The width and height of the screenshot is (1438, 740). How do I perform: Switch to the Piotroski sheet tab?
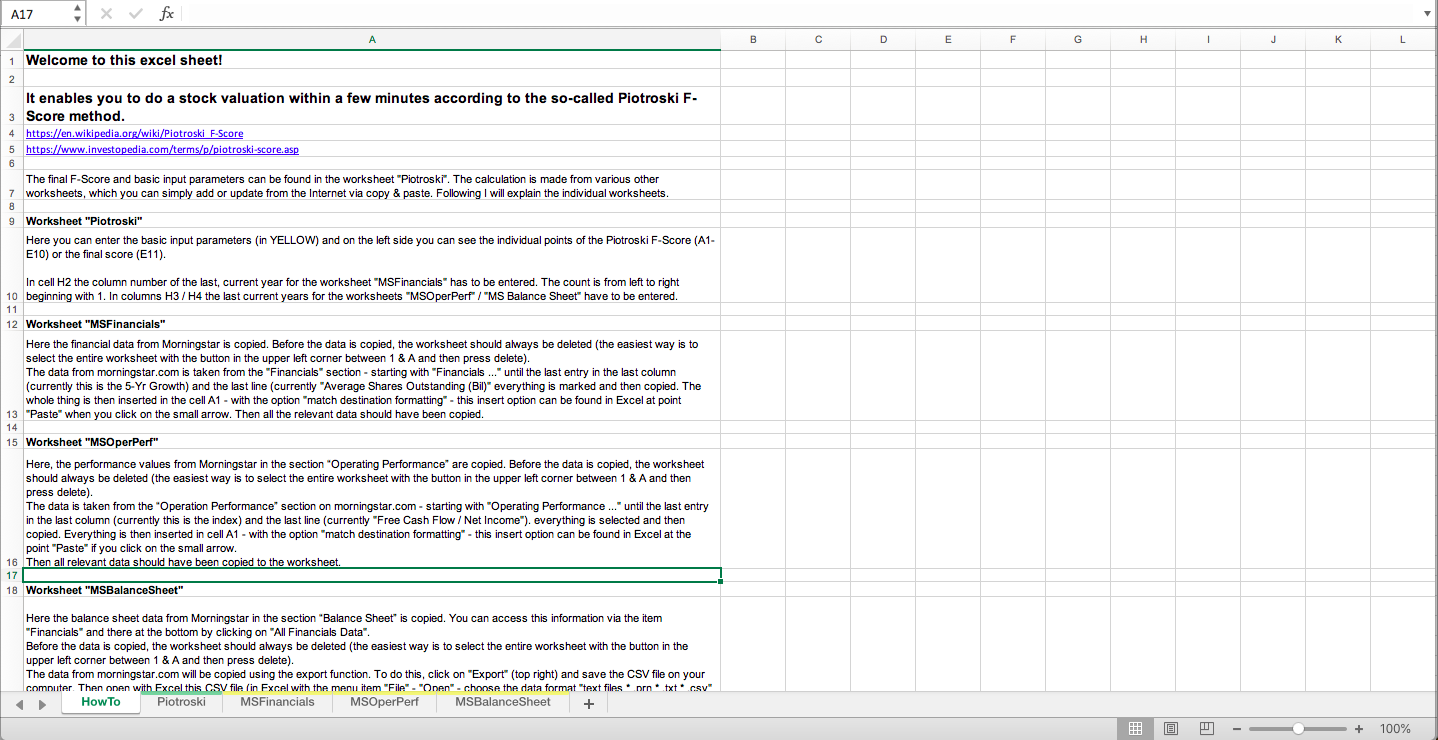tap(181, 702)
